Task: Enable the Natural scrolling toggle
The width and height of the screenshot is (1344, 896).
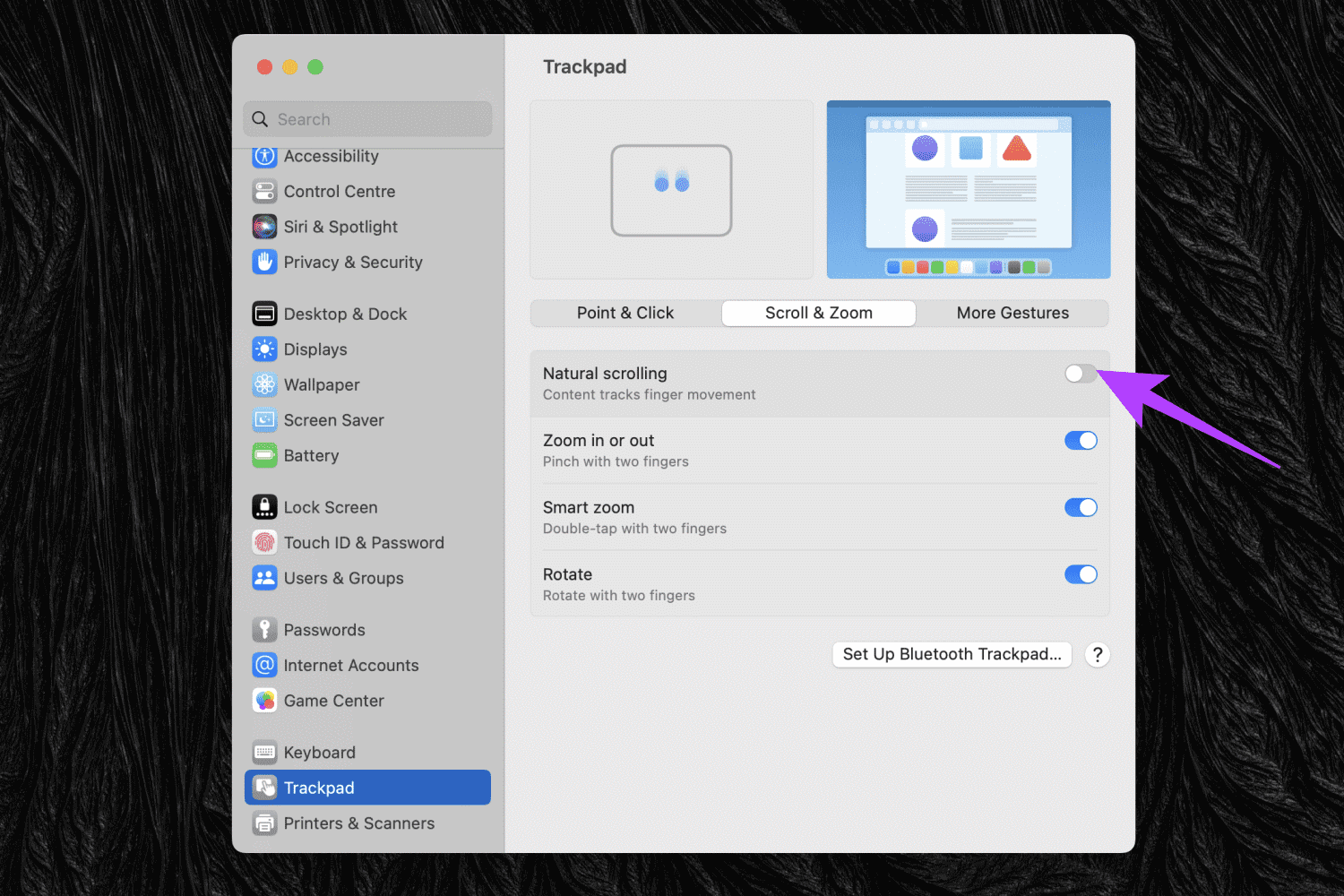Action: pyautogui.click(x=1080, y=374)
